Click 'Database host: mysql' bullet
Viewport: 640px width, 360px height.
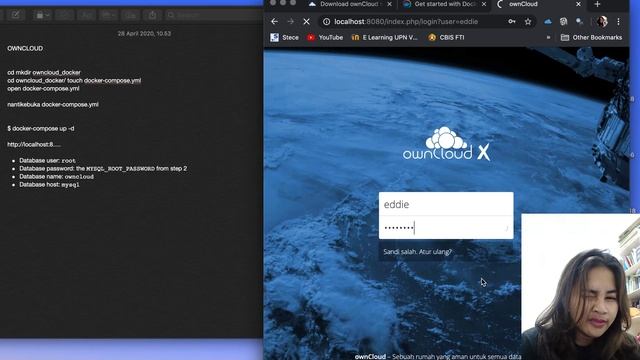pyautogui.click(x=49, y=185)
